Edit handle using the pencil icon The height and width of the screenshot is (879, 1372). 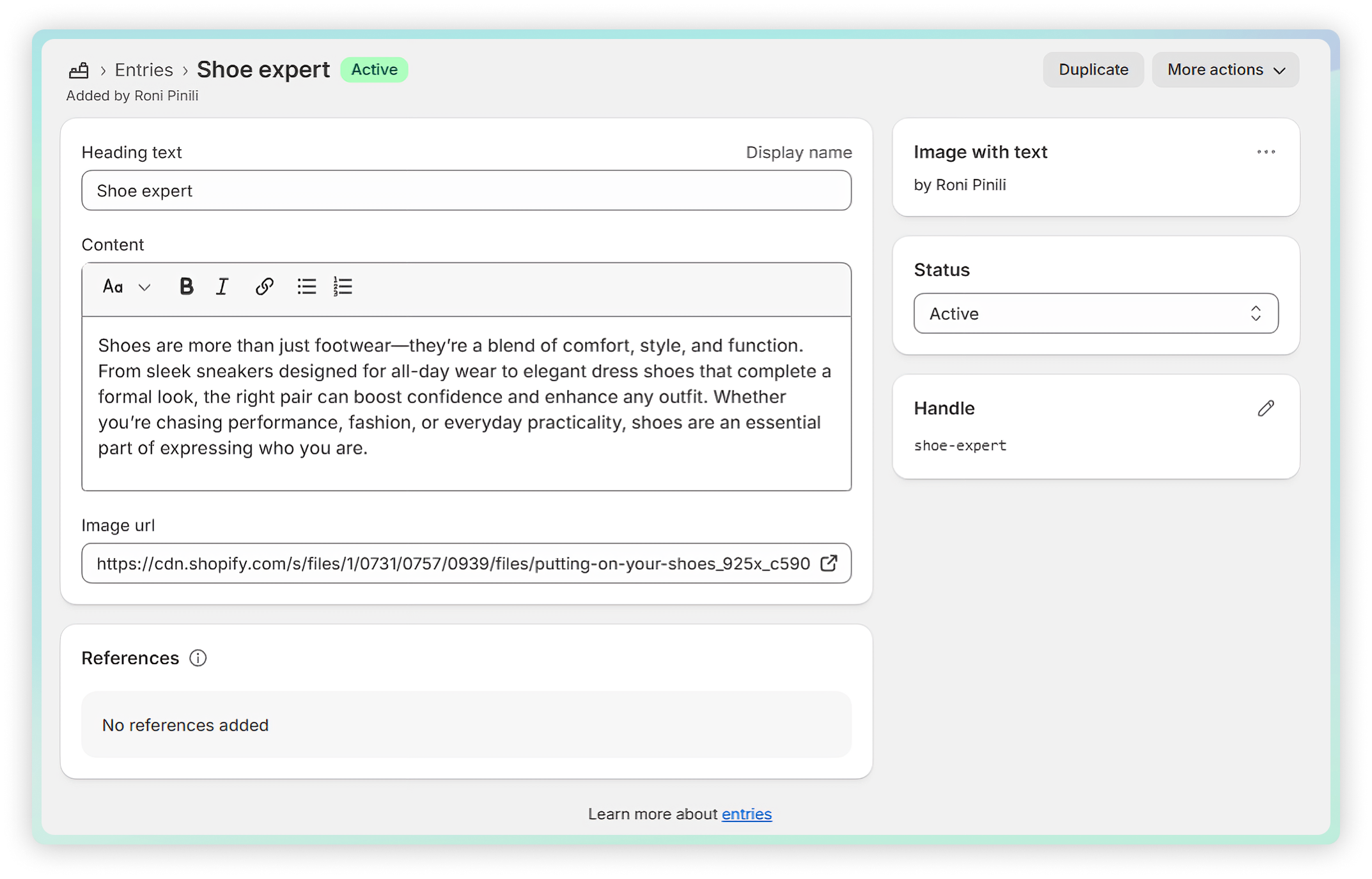pos(1265,408)
